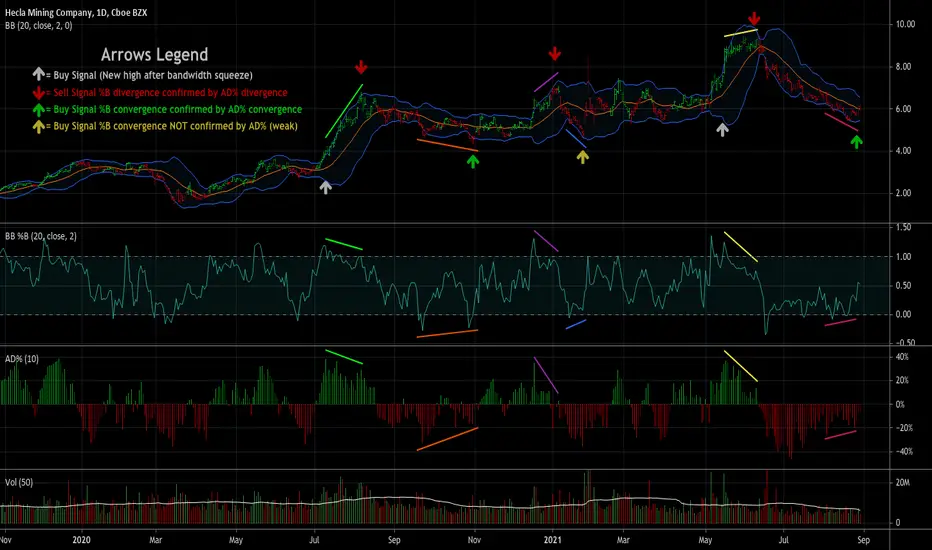Click the Arrows Legend heading text
Image resolution: width=932 pixels, height=550 pixels.
[x=155, y=55]
